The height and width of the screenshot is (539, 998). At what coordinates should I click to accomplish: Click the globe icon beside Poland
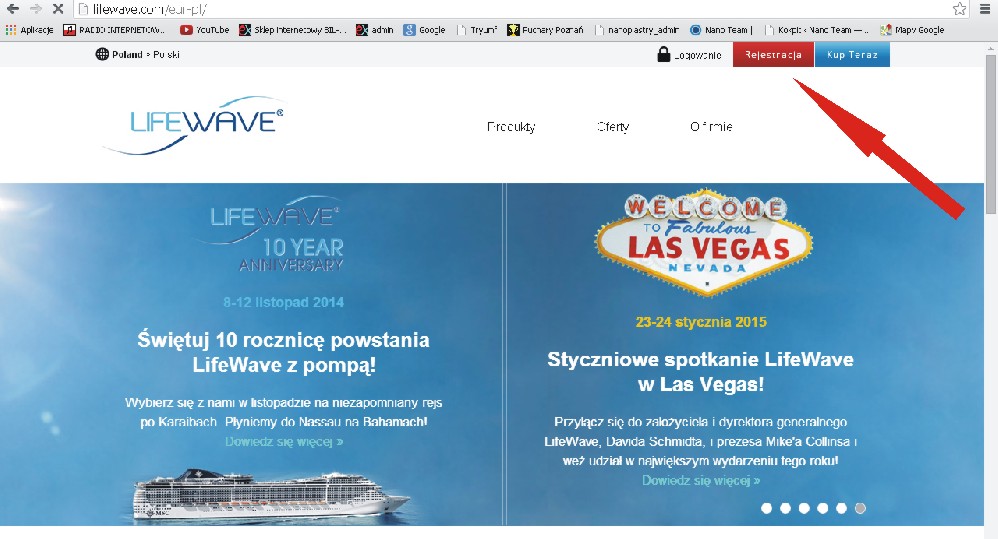coord(102,54)
